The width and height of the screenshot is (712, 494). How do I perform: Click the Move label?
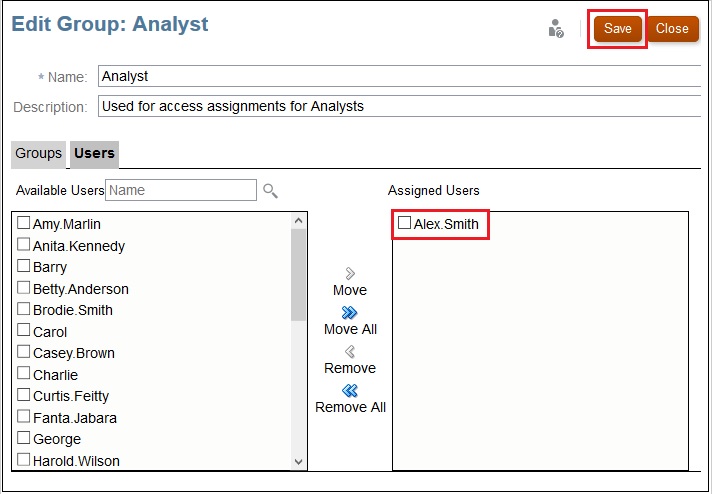point(350,290)
